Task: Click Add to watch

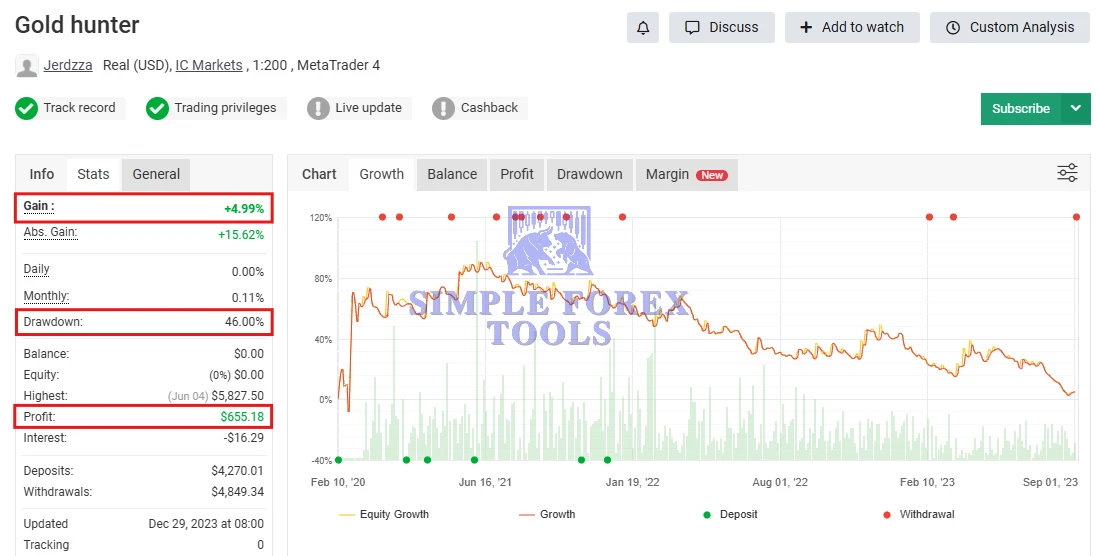Action: [x=852, y=28]
